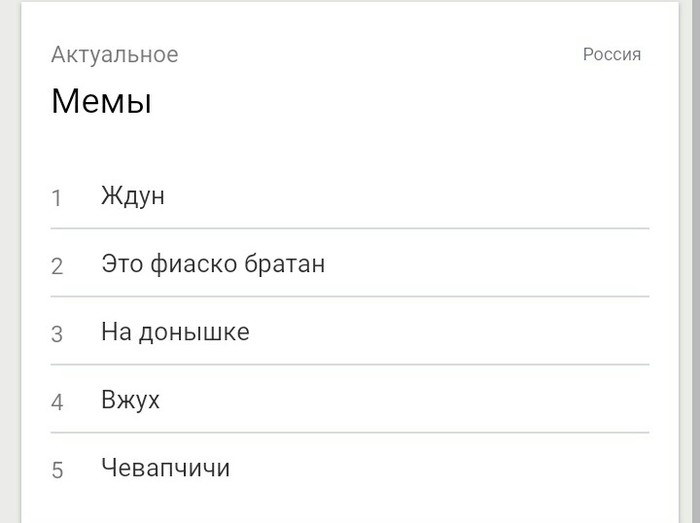Click rank number 5 beside Чевапчичи
The height and width of the screenshot is (523, 700).
[x=57, y=470]
